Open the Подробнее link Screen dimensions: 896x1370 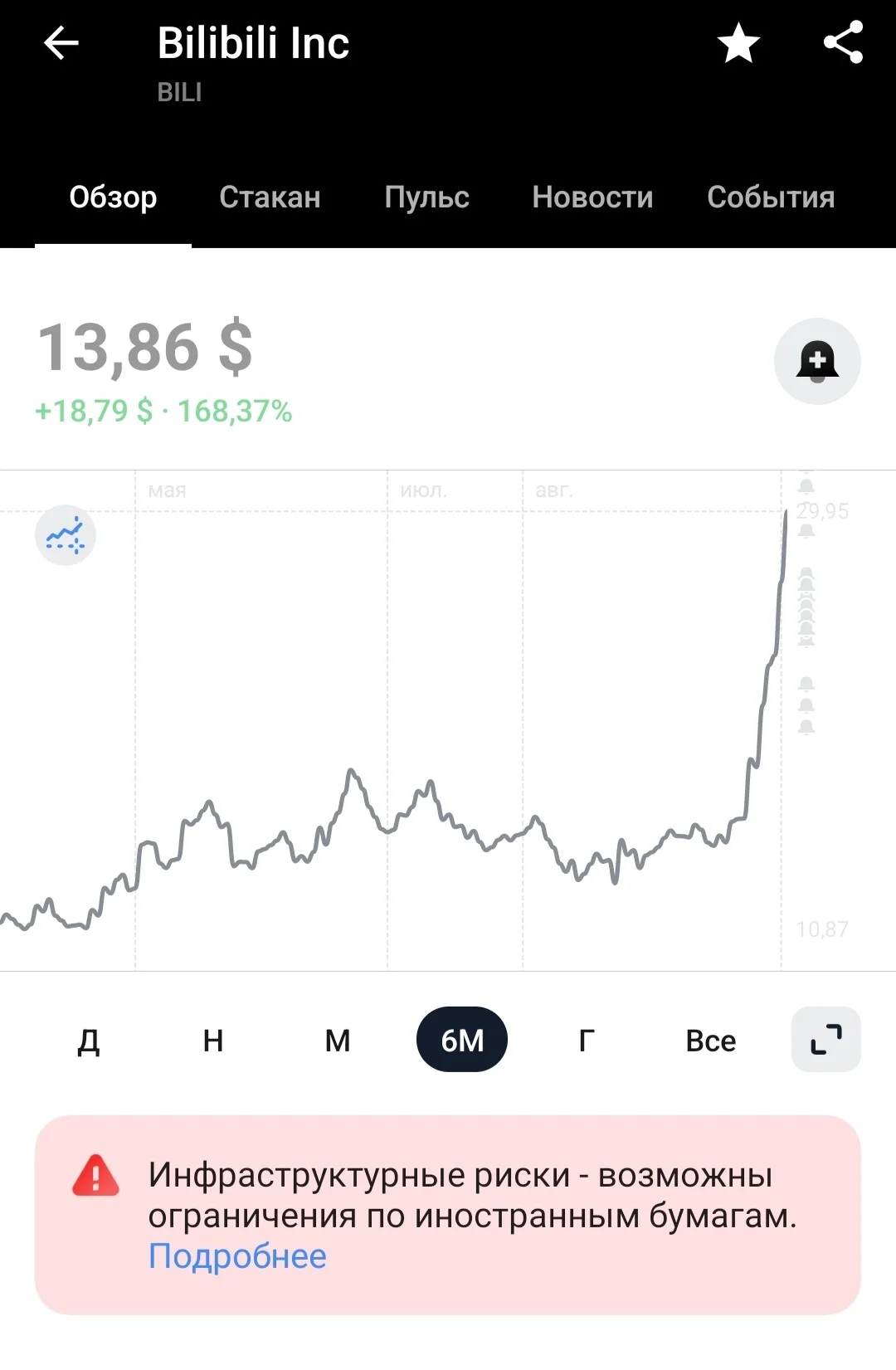pyautogui.click(x=237, y=1256)
